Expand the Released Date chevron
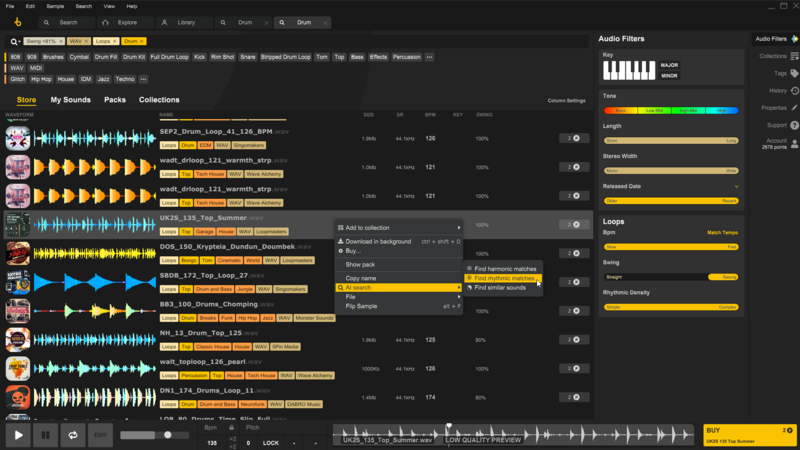 coord(736,186)
